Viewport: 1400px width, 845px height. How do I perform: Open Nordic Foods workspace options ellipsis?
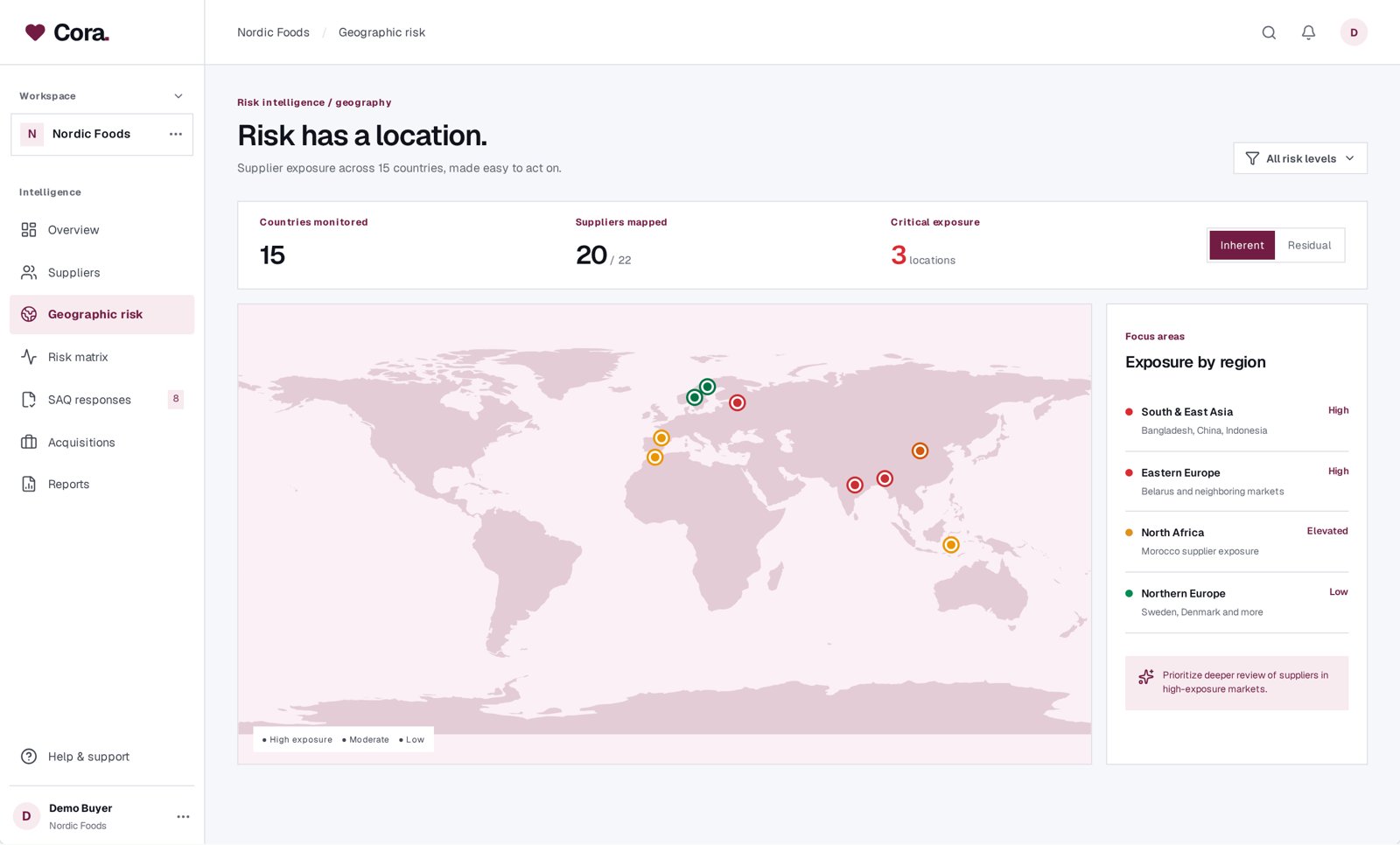click(x=176, y=134)
